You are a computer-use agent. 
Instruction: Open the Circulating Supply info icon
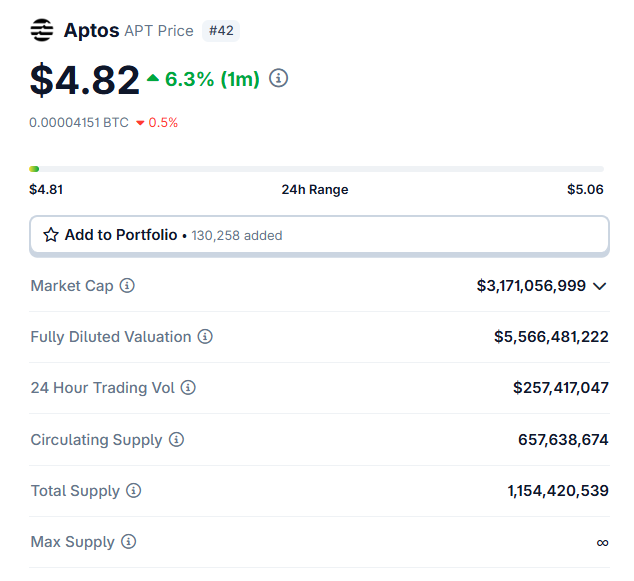(x=176, y=439)
